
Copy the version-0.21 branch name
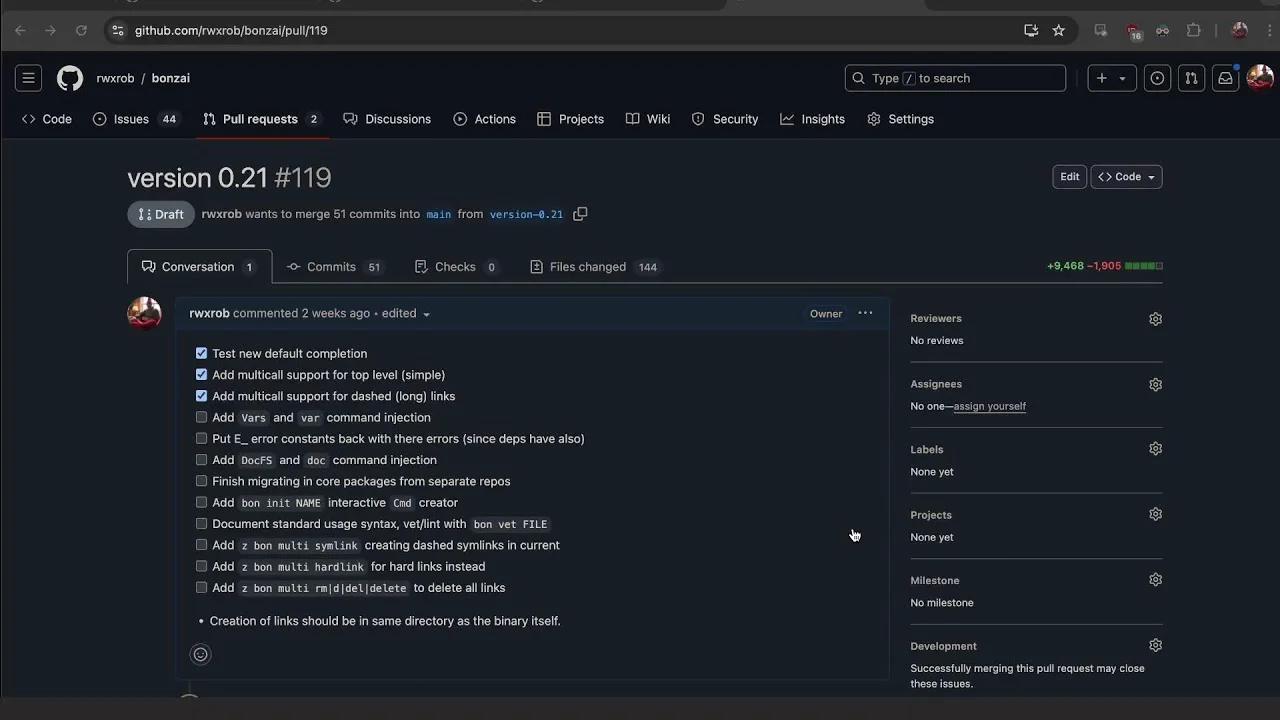coord(580,213)
